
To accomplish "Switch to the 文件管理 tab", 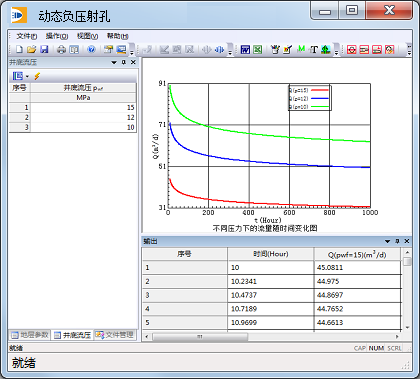I will click(115, 335).
